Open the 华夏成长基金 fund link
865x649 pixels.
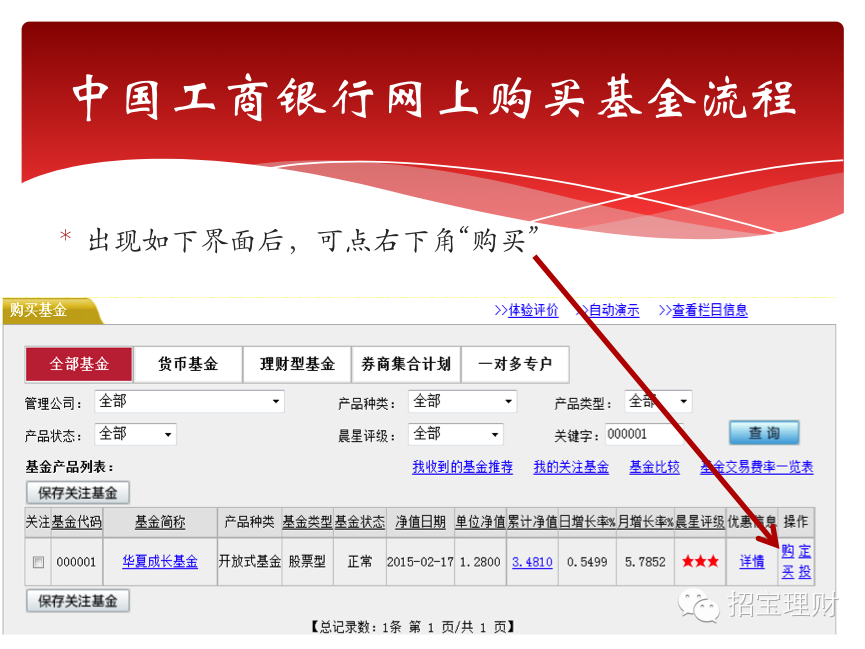pos(160,562)
